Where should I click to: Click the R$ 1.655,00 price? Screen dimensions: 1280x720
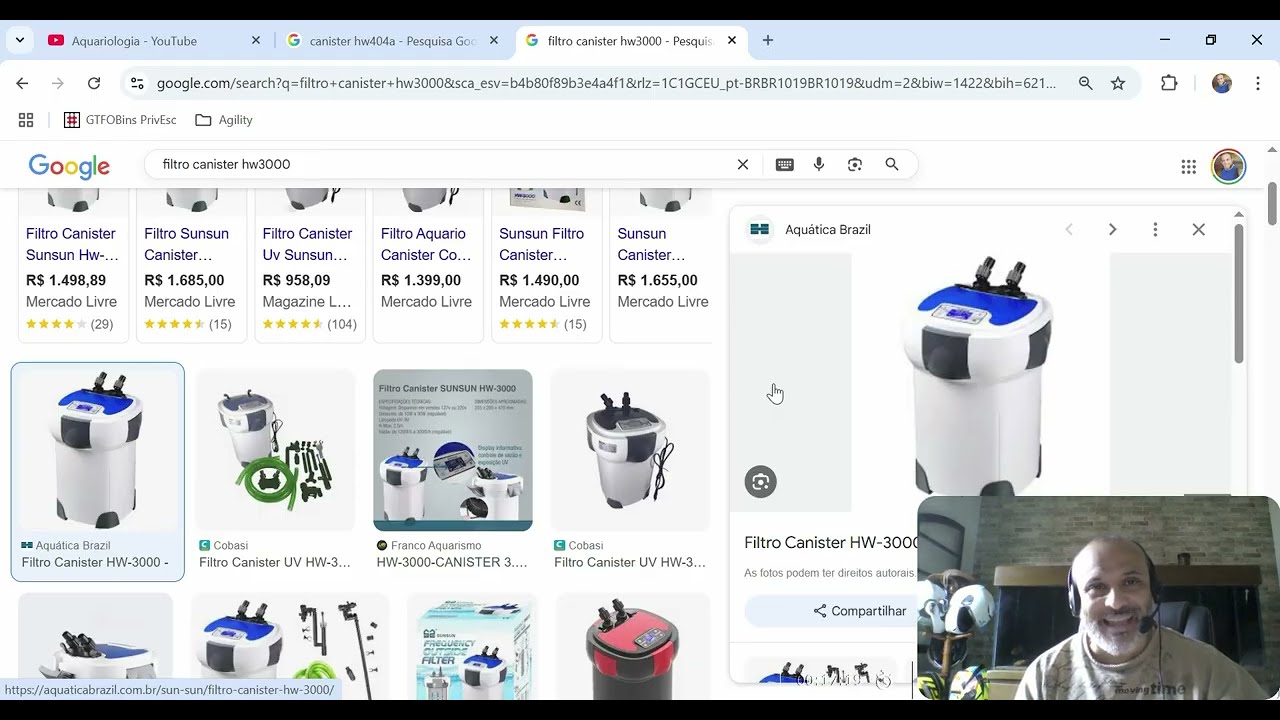point(657,281)
